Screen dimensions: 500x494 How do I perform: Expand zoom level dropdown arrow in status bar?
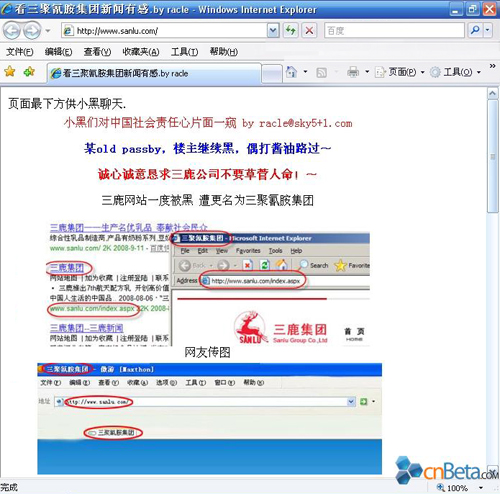coord(481,488)
